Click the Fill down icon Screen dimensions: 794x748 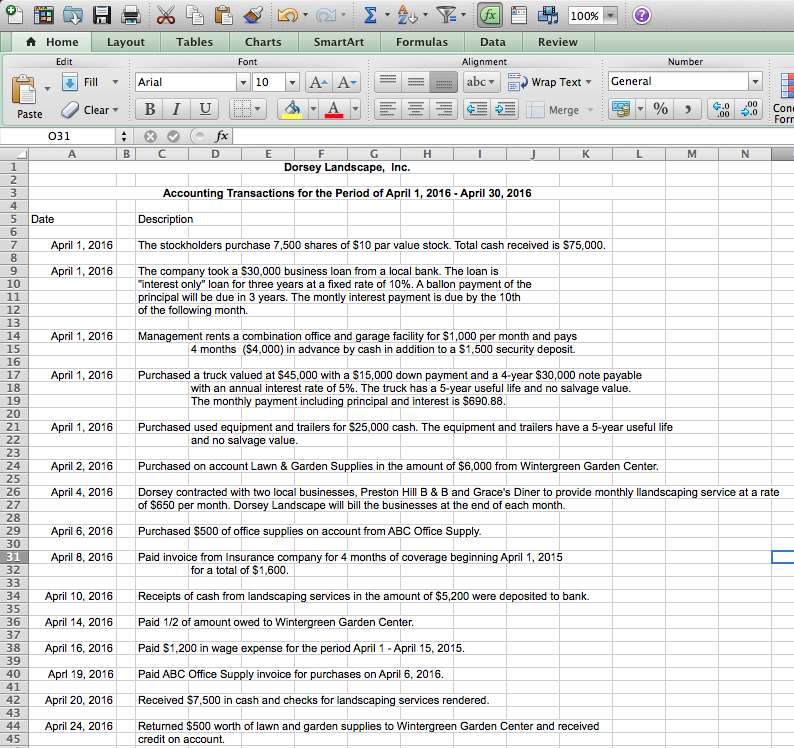click(70, 82)
